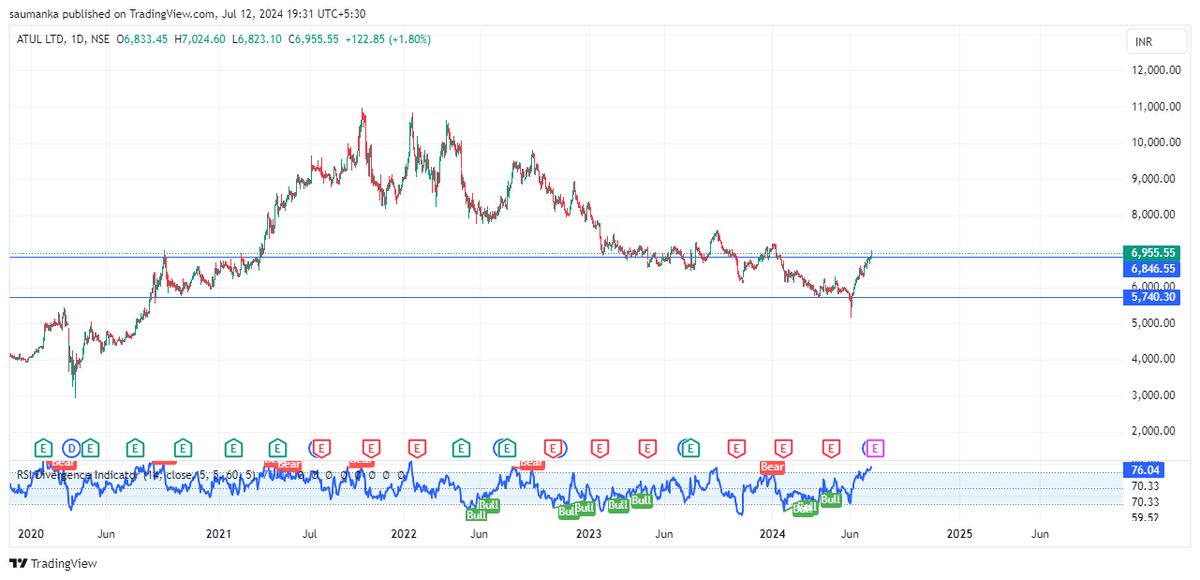
Task: Click the RSI value label 76.04
Action: (1145, 469)
